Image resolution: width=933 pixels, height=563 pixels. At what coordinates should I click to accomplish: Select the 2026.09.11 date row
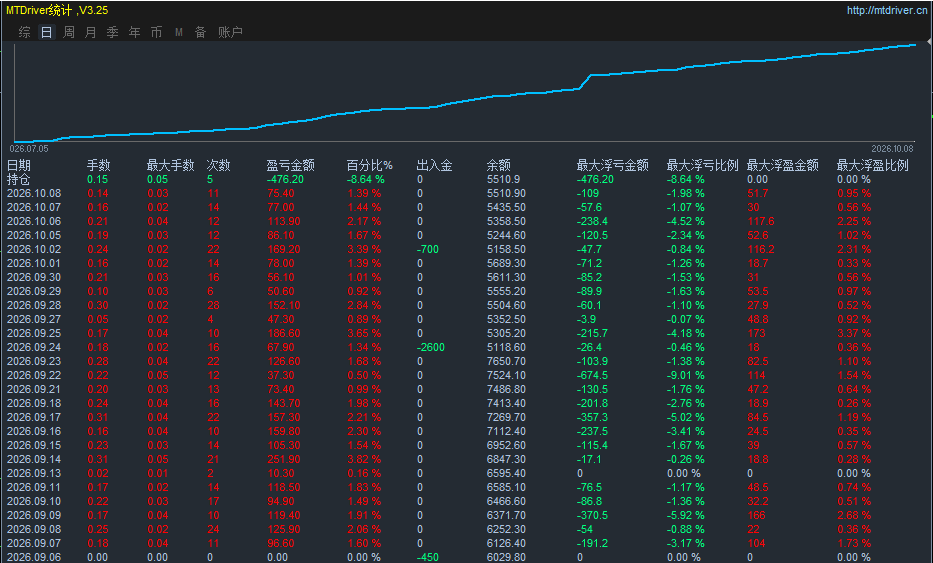click(x=34, y=487)
